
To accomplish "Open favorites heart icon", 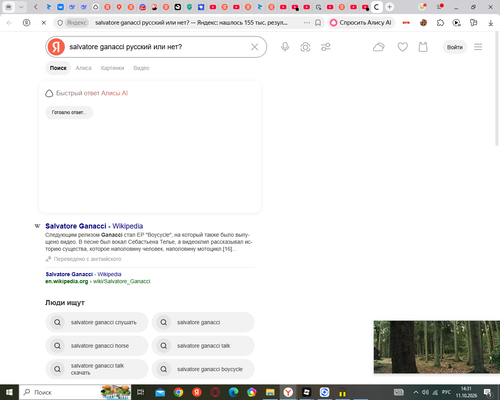I will [403, 47].
